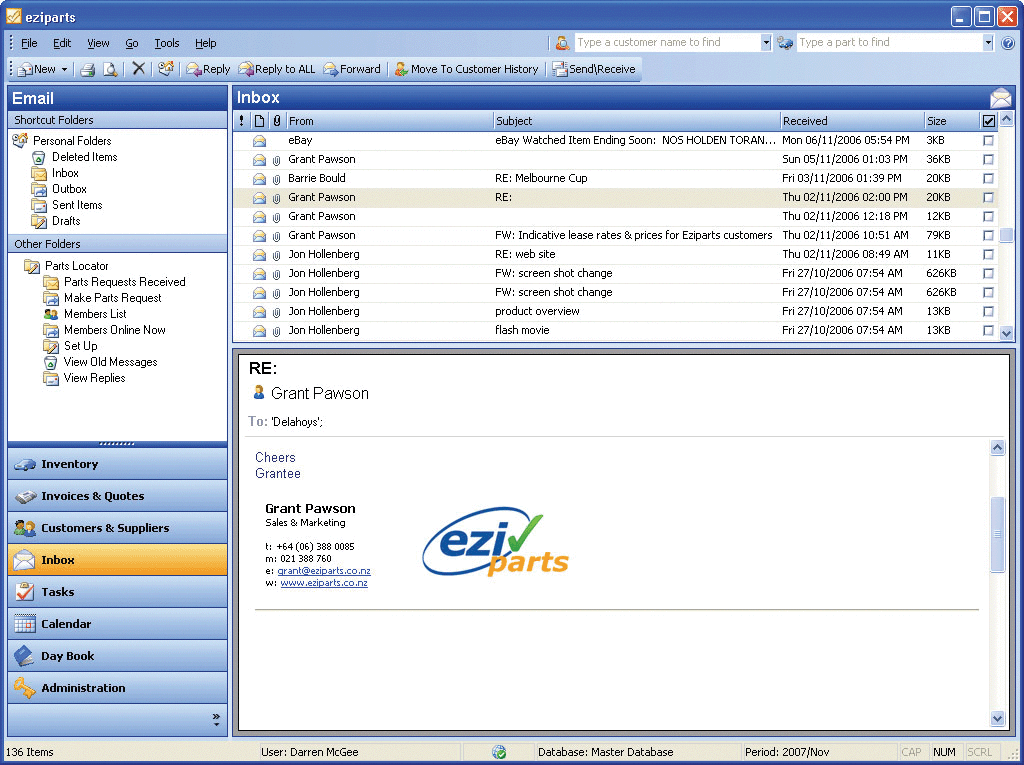Open the Go menu
1024x765 pixels.
pos(131,43)
